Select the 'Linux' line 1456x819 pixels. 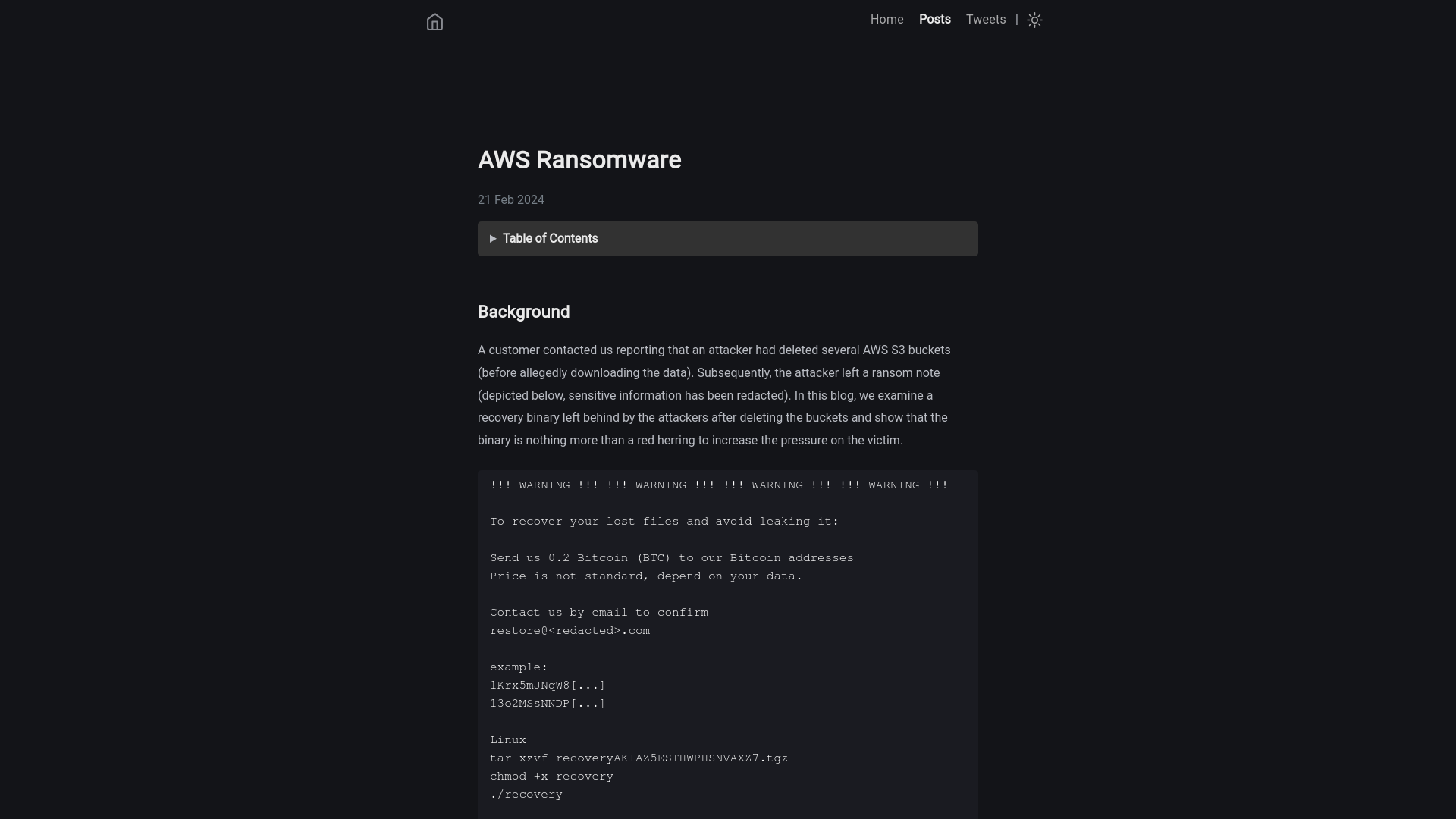tap(508, 740)
